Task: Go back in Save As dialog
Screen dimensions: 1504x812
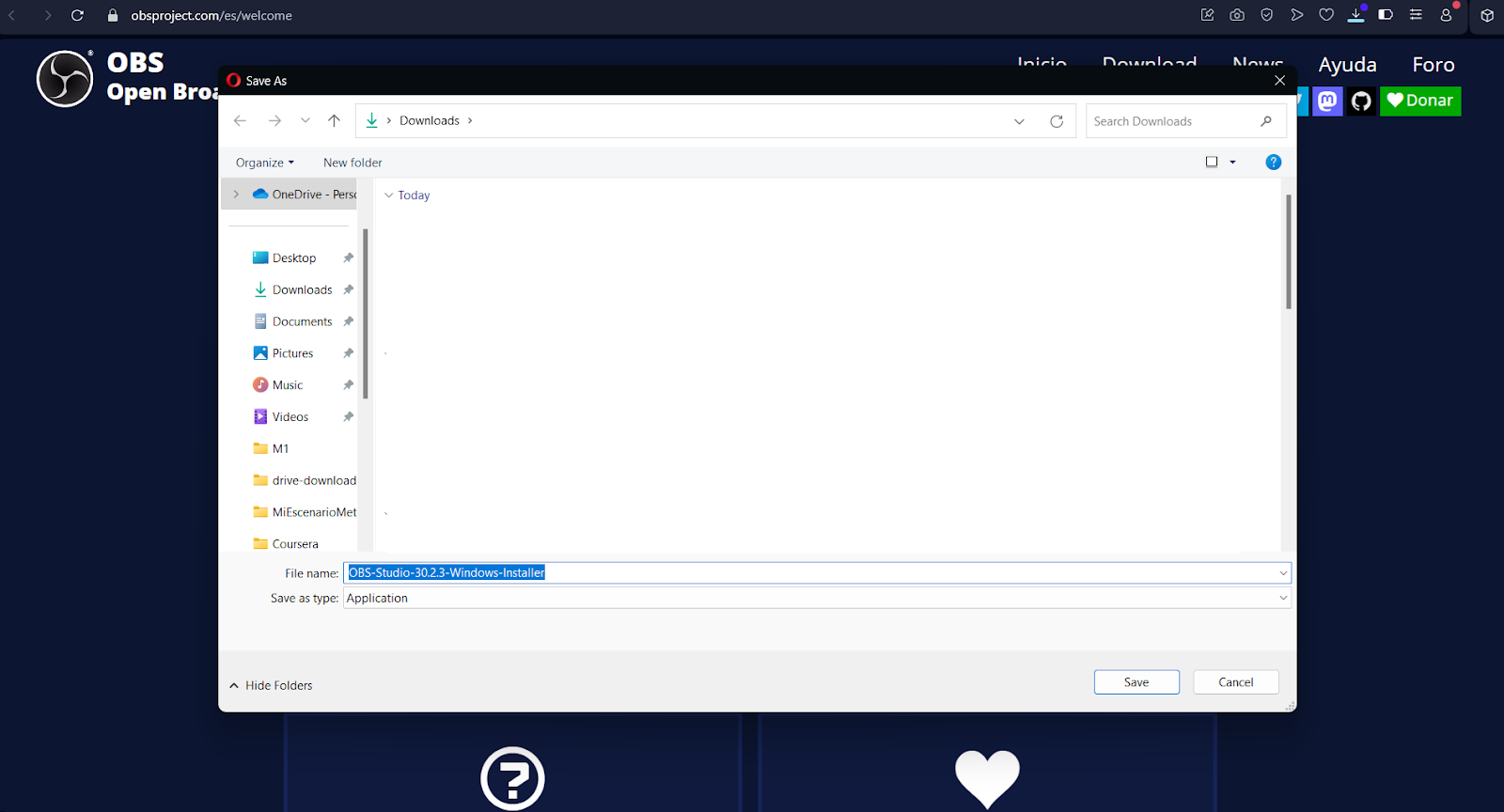Action: pos(240,120)
